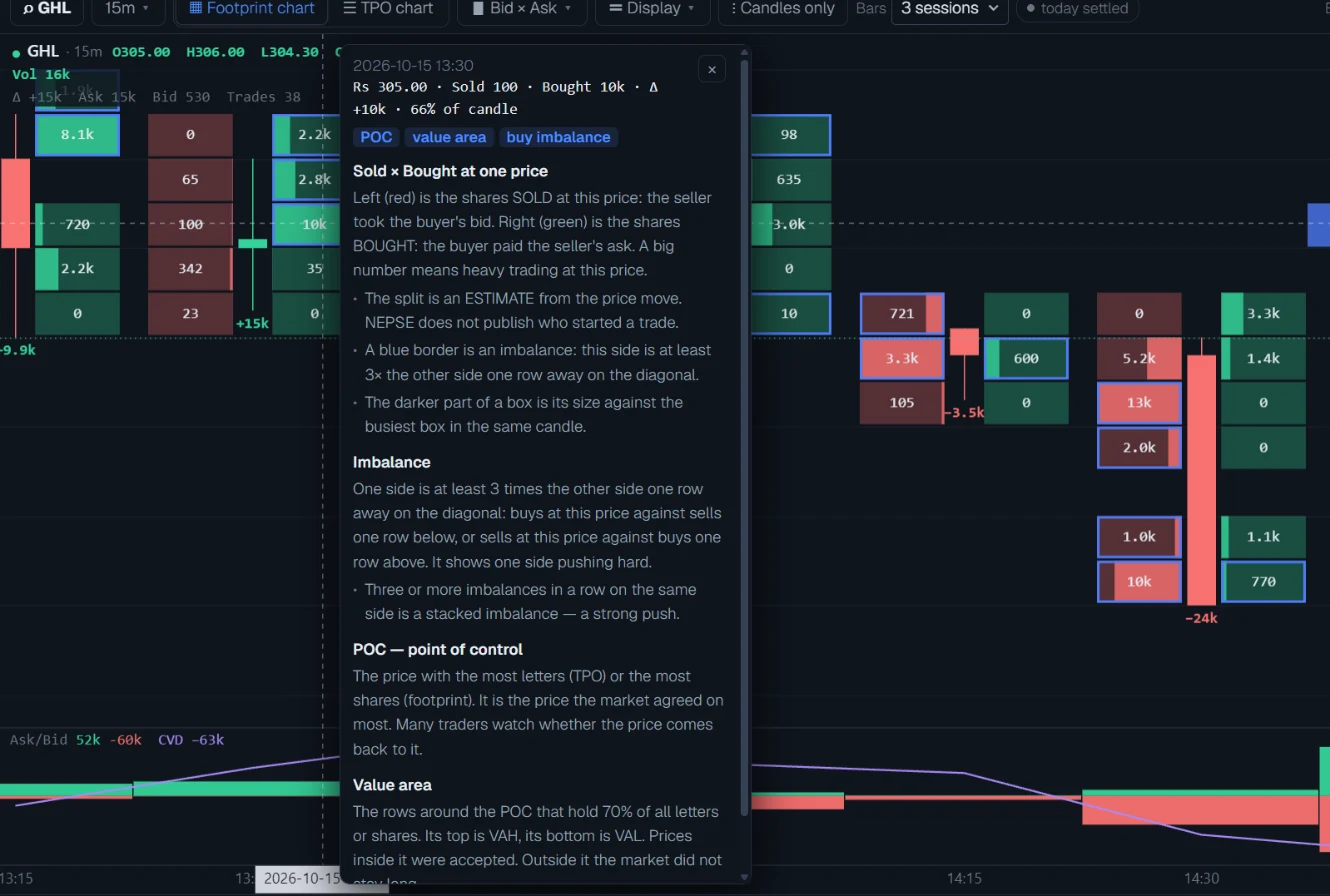Image resolution: width=1330 pixels, height=896 pixels.
Task: Click the CVD -63k indicator label
Action: click(191, 740)
